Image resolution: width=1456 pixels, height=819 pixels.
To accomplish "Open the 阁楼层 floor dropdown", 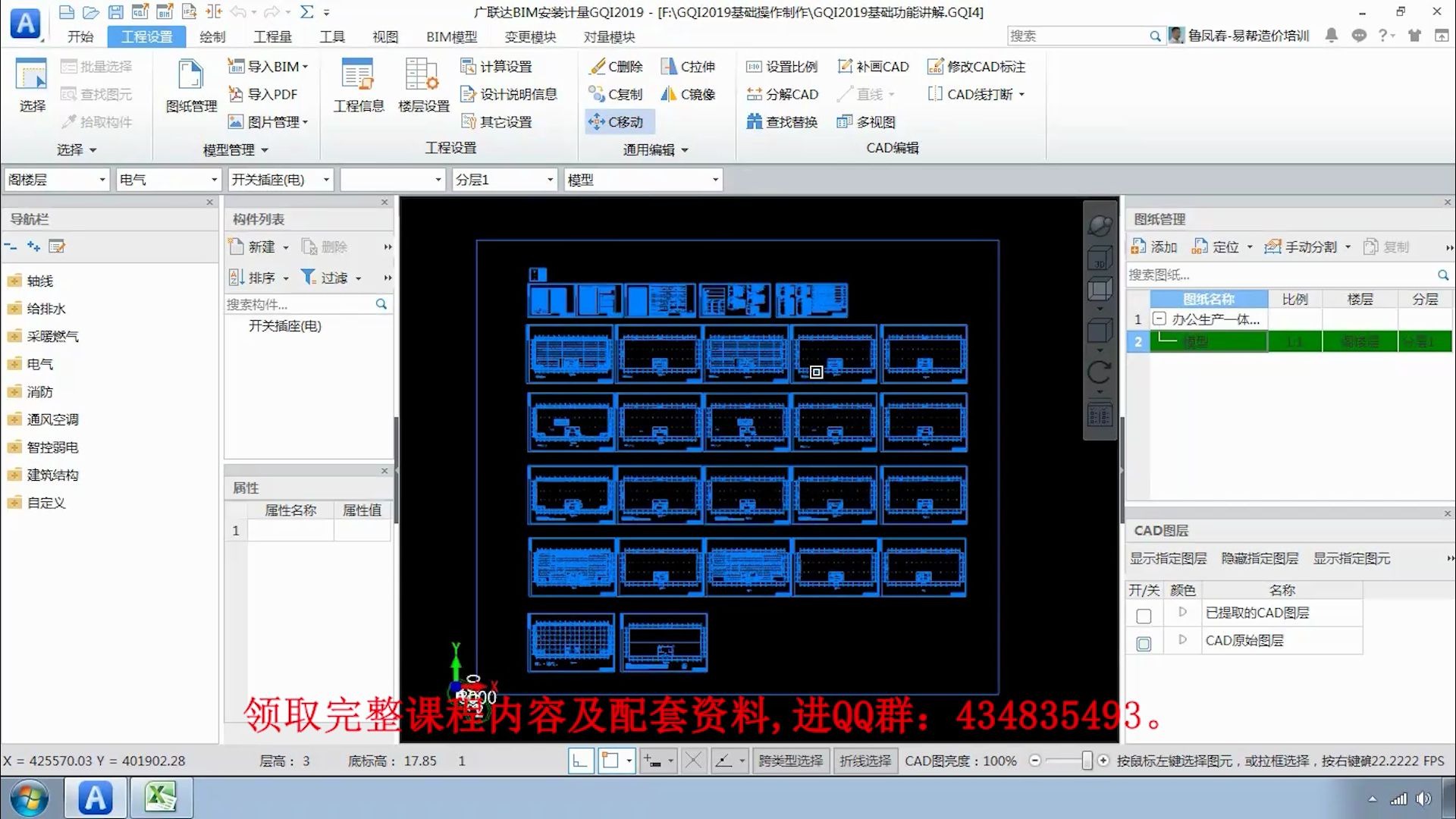I will (x=102, y=180).
